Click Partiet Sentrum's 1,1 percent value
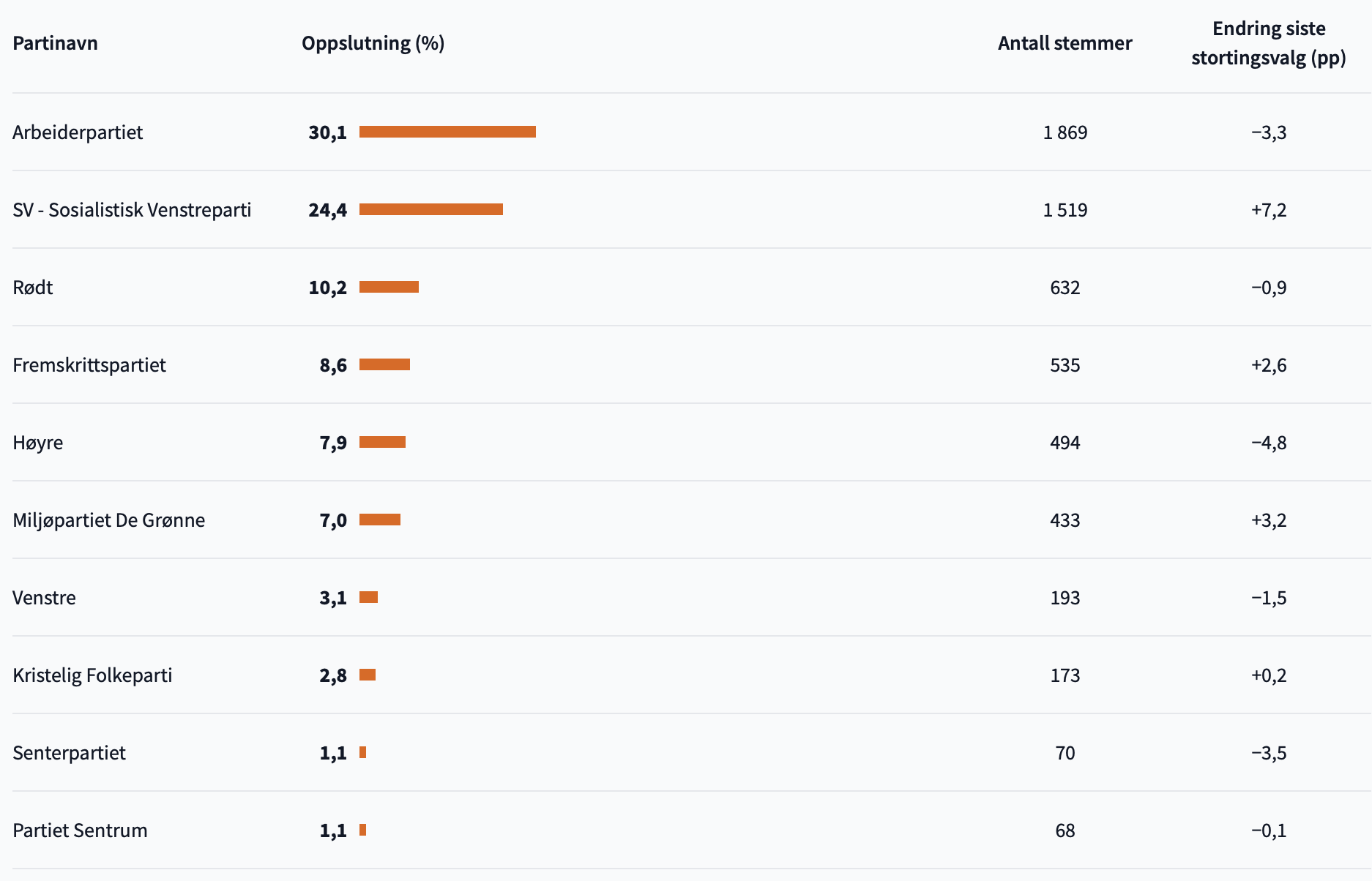Viewport: 1372px width, 881px height. 333,831
